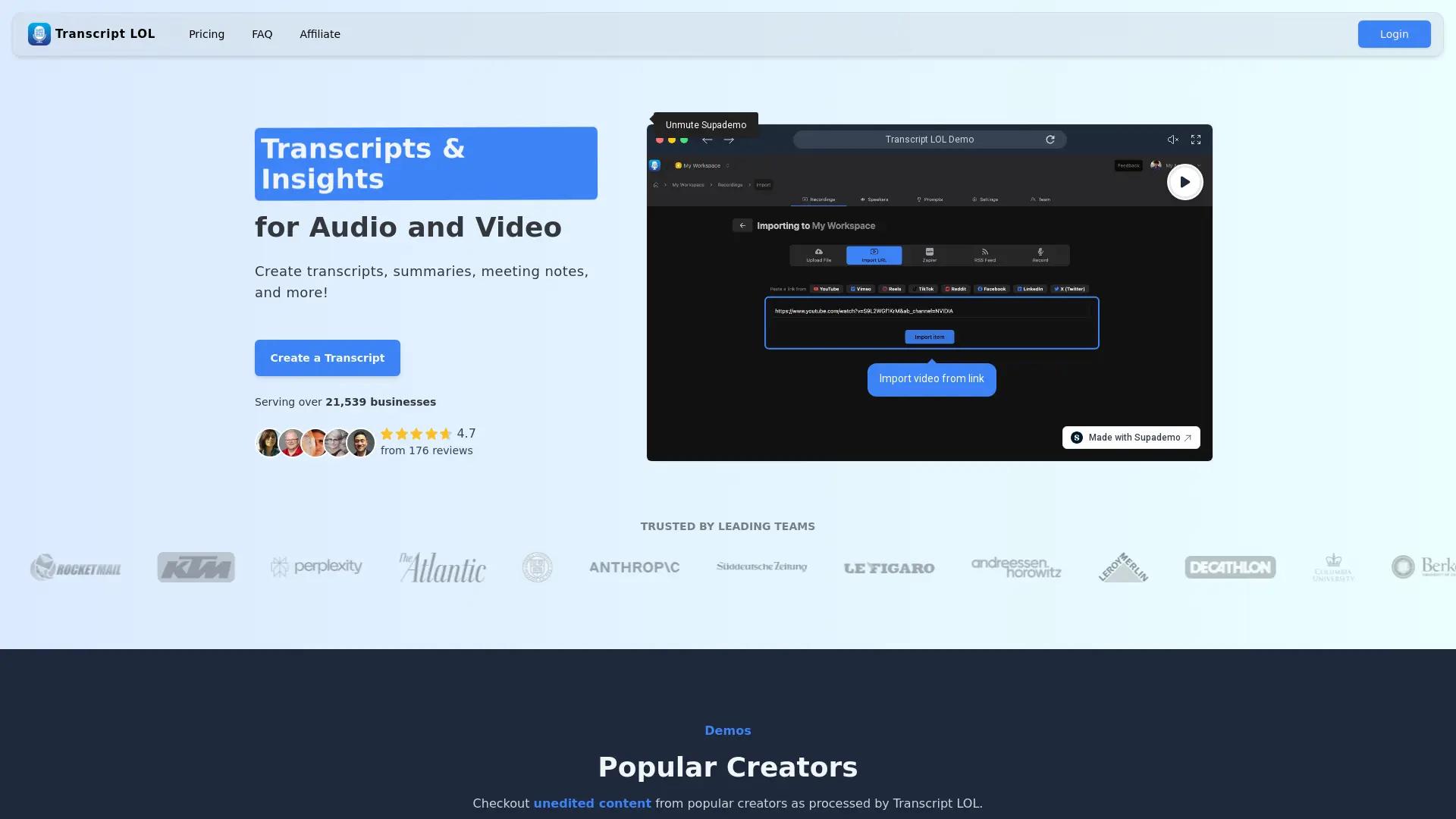
Task: Click the demo app logo icon
Action: pyautogui.click(x=654, y=165)
